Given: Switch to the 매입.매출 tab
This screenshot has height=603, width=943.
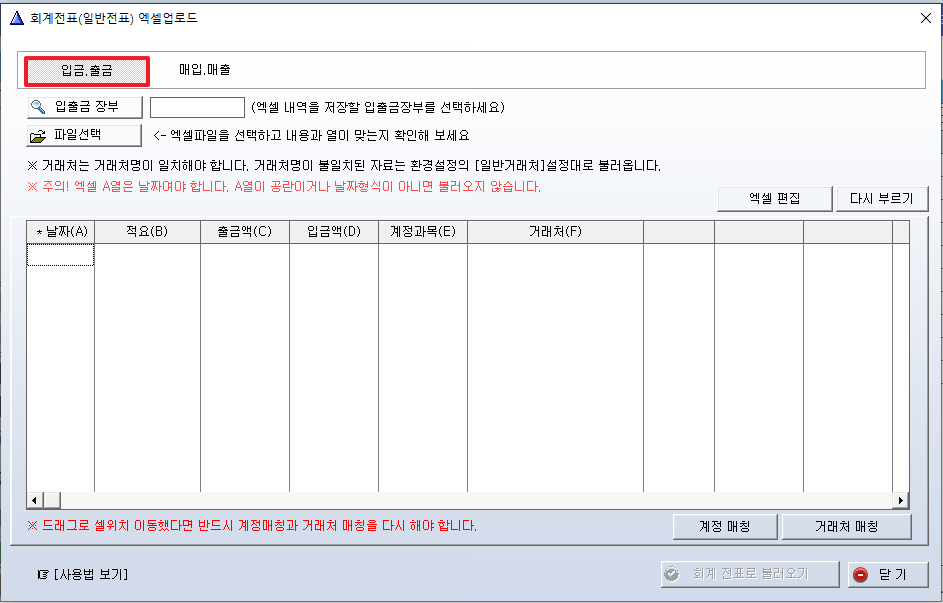Looking at the screenshot, I should point(204,70).
